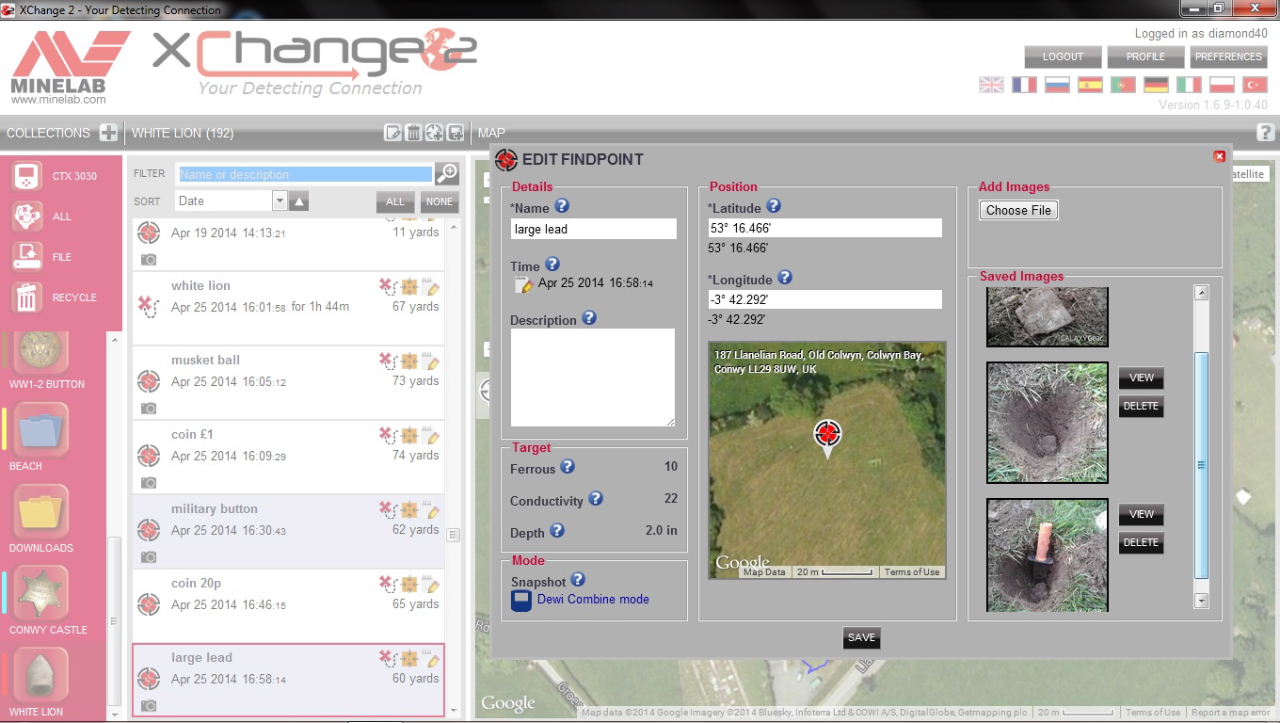Click the filter Name or description box
The height and width of the screenshot is (723, 1280).
point(305,174)
